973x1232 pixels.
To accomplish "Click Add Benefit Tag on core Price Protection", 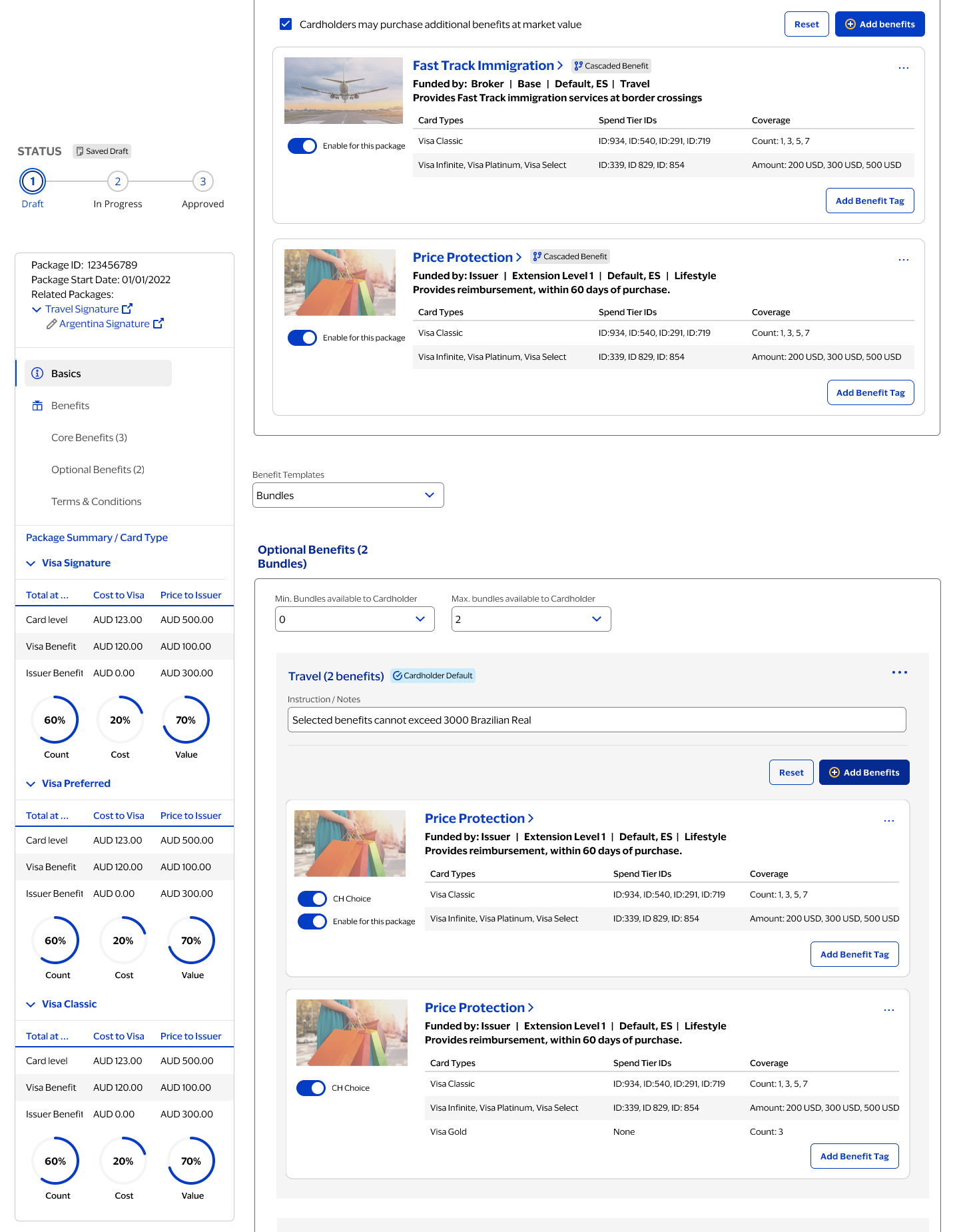I will 870,392.
